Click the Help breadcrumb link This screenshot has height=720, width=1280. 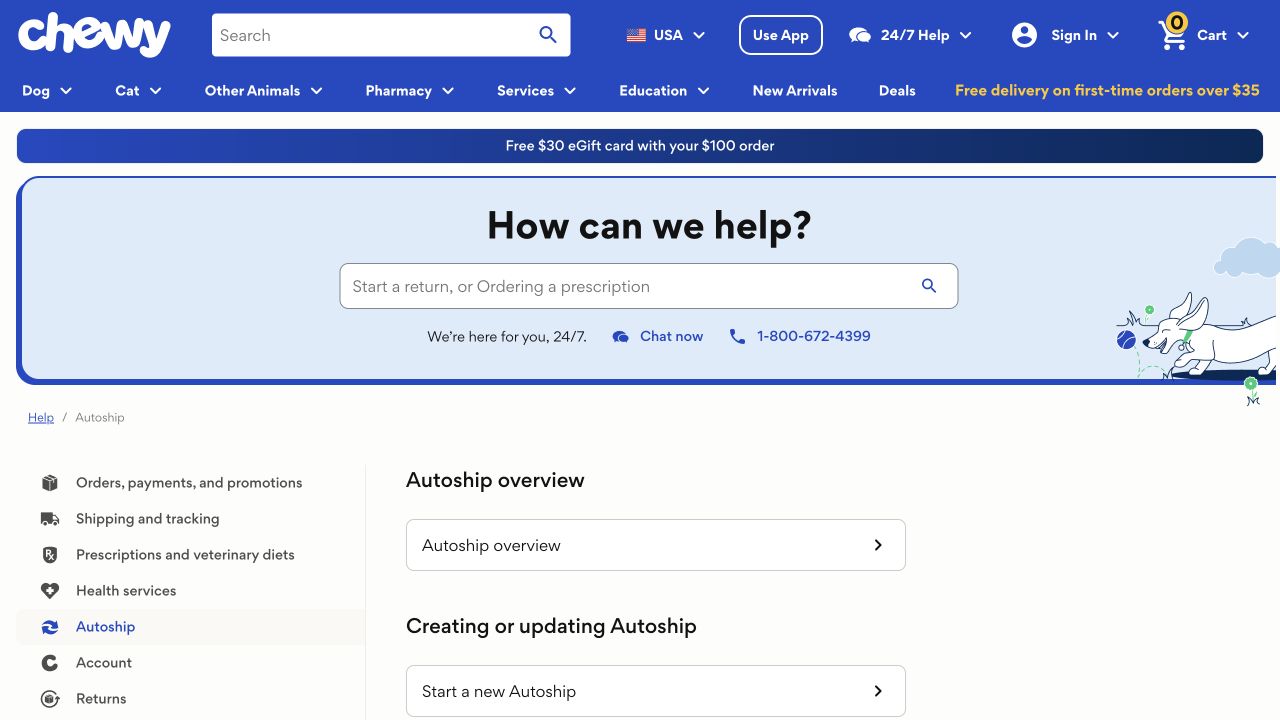(41, 418)
